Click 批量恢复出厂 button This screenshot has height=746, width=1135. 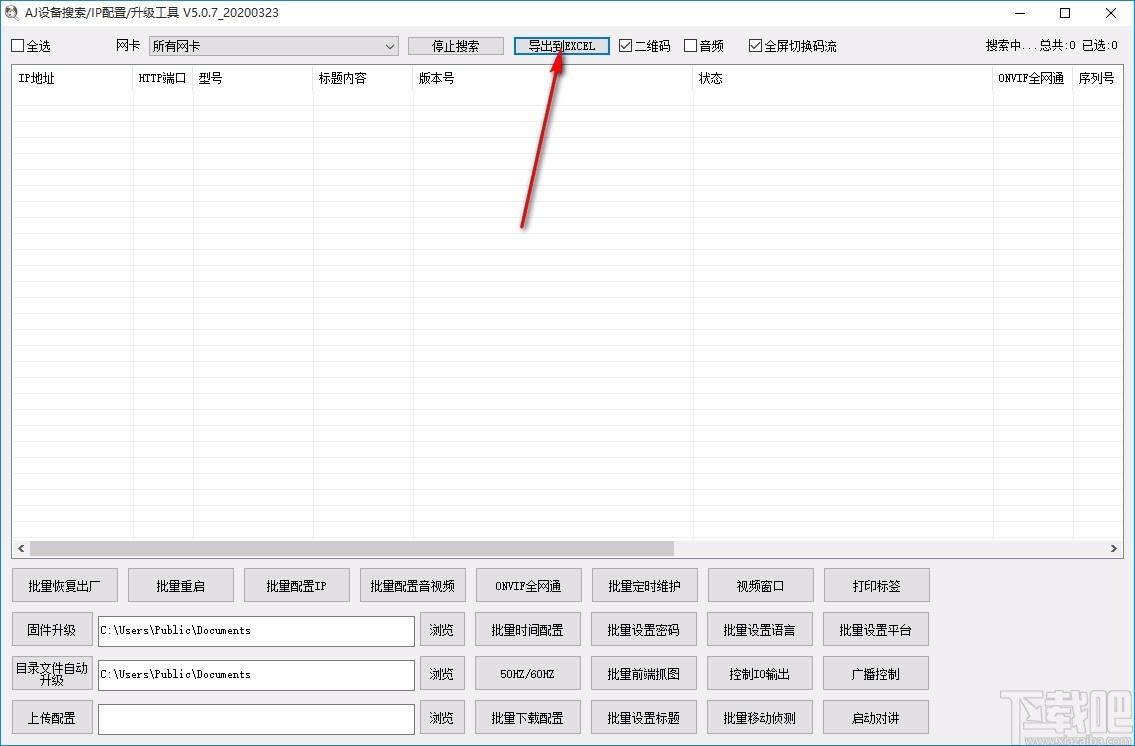click(x=64, y=585)
